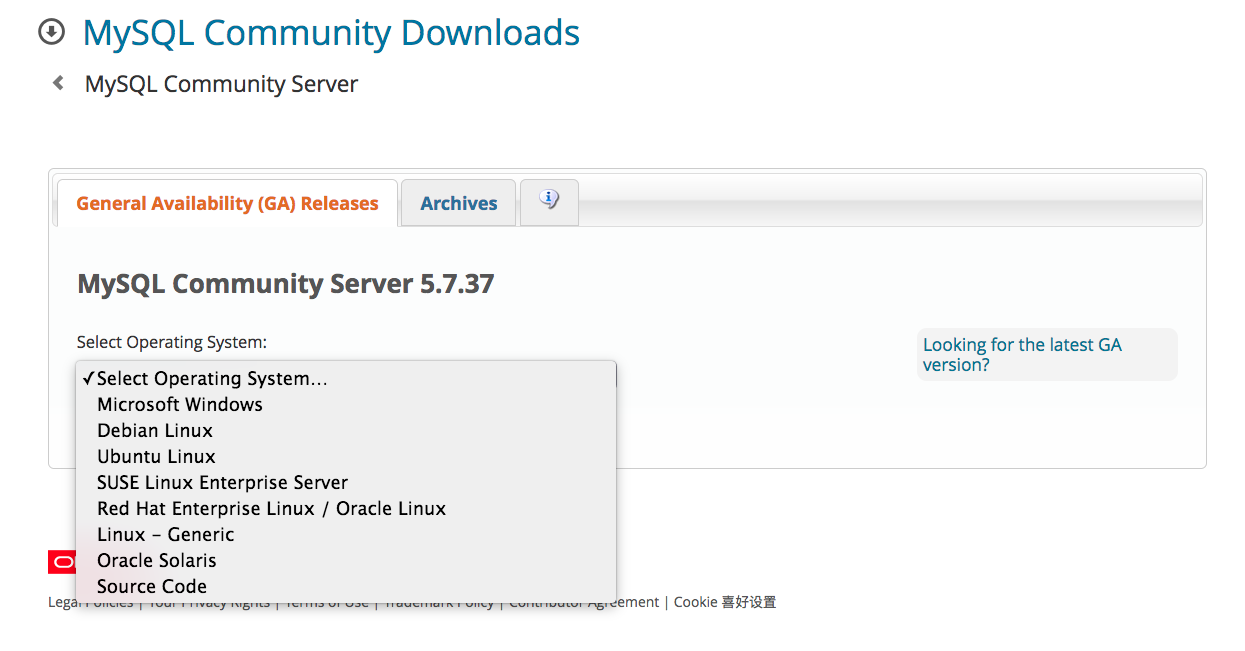Image resolution: width=1245 pixels, height=651 pixels.
Task: Open Looking for the latest GA version link
Action: [1022, 354]
